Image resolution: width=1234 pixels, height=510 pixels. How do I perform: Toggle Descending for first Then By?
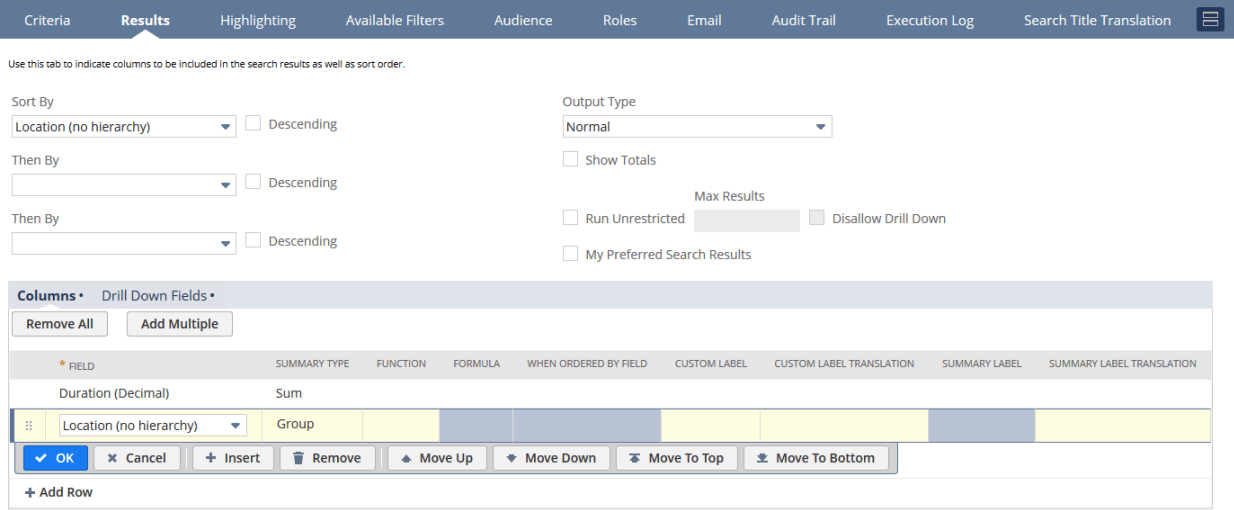coord(254,182)
